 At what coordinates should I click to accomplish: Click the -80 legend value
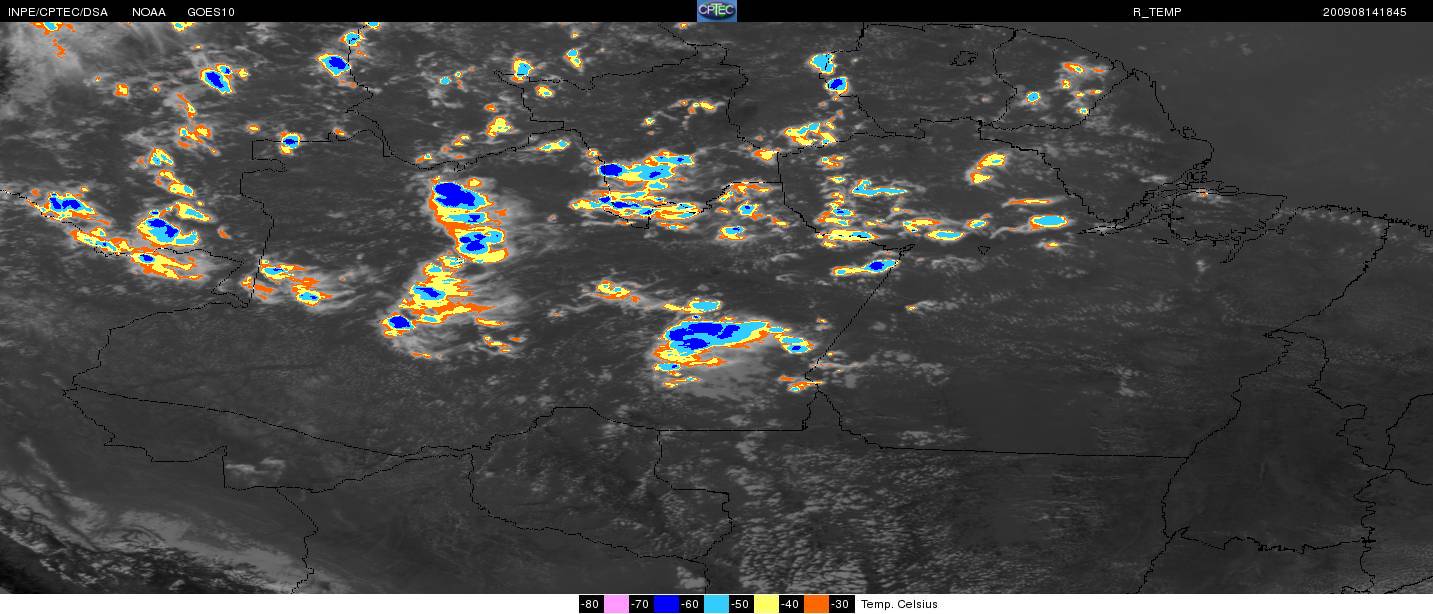(591, 604)
